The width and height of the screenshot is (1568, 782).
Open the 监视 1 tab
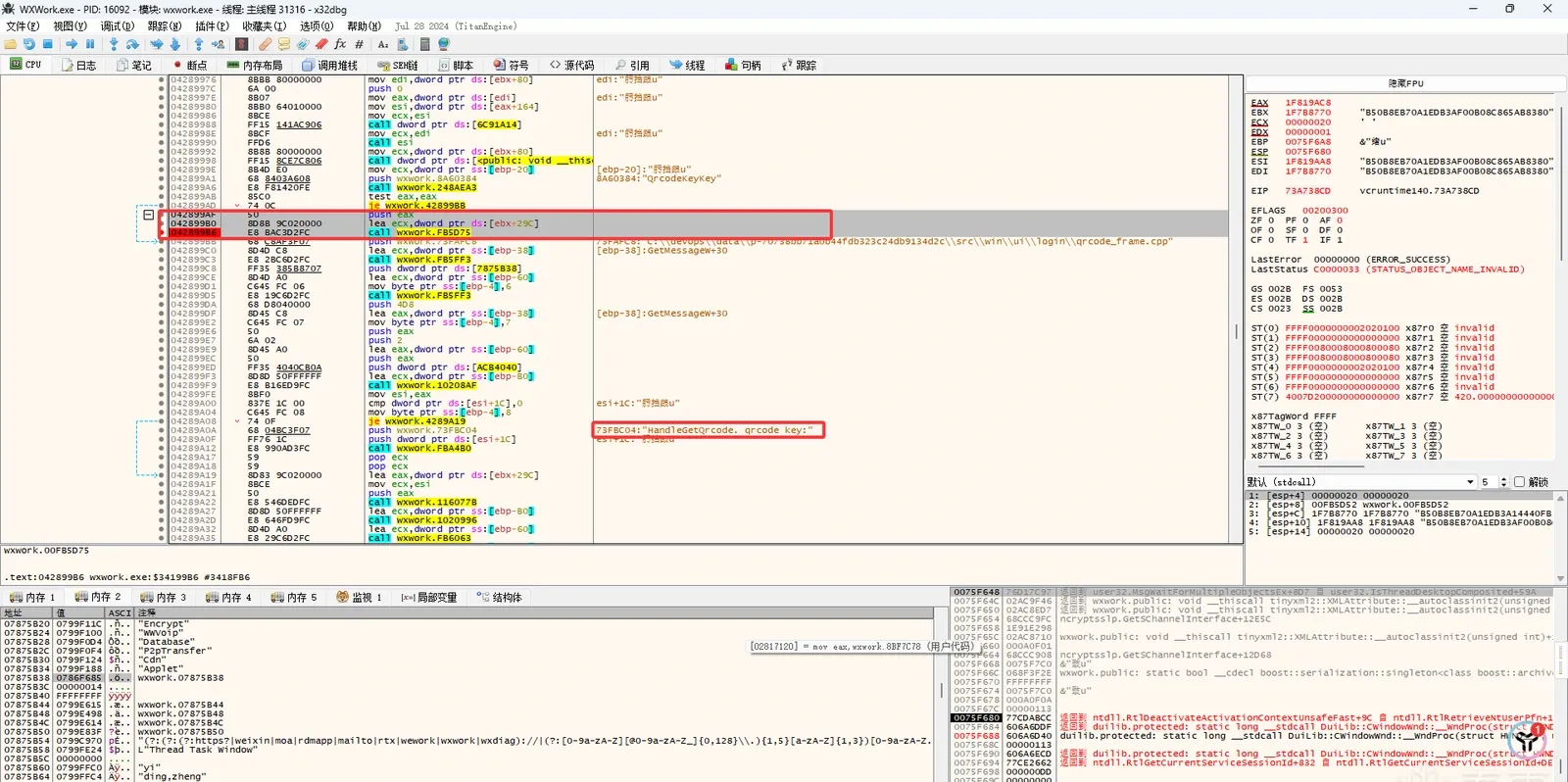pos(359,597)
